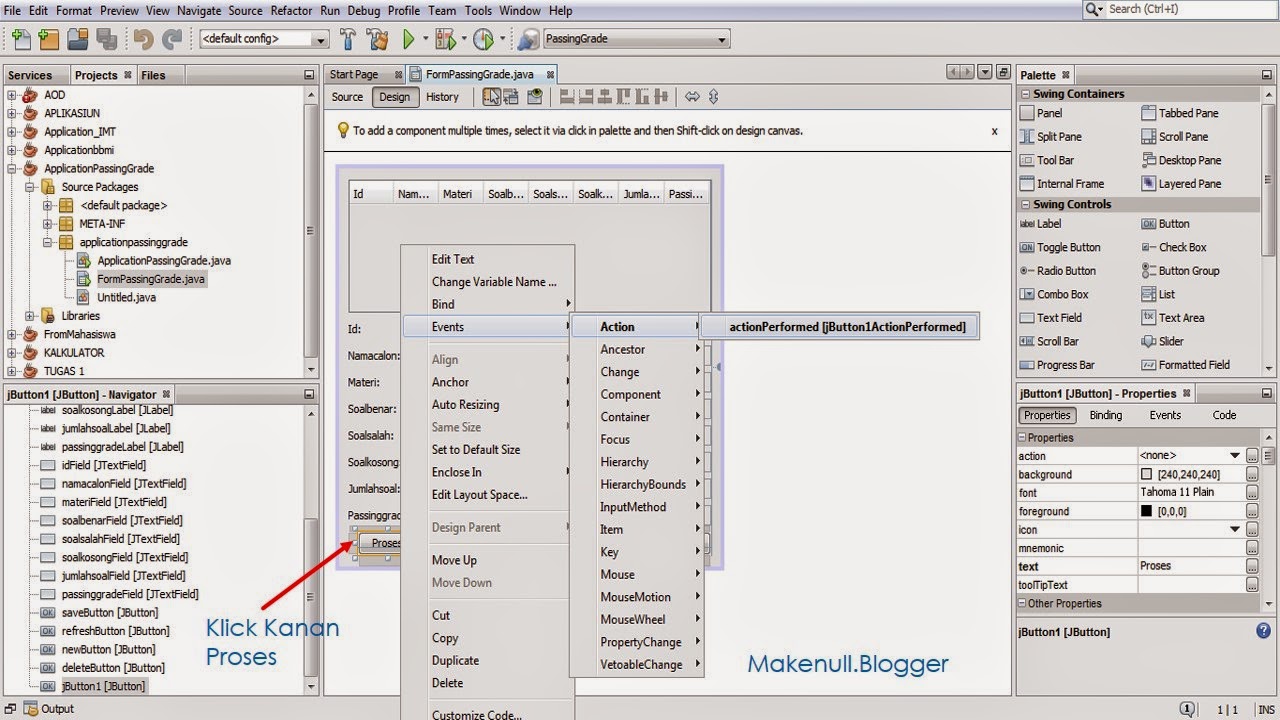
Task: Open the Refactor menu
Action: pyautogui.click(x=292, y=10)
